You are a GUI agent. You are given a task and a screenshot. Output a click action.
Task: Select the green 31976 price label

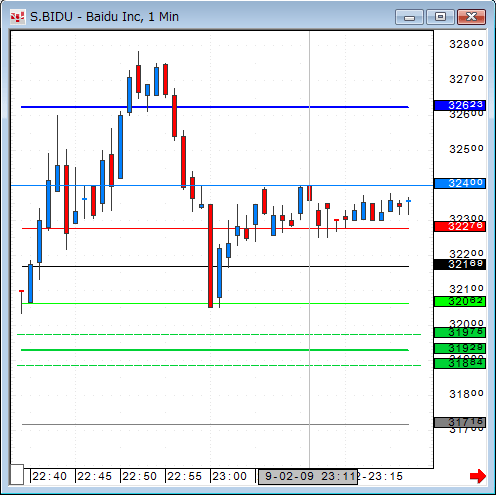click(460, 332)
